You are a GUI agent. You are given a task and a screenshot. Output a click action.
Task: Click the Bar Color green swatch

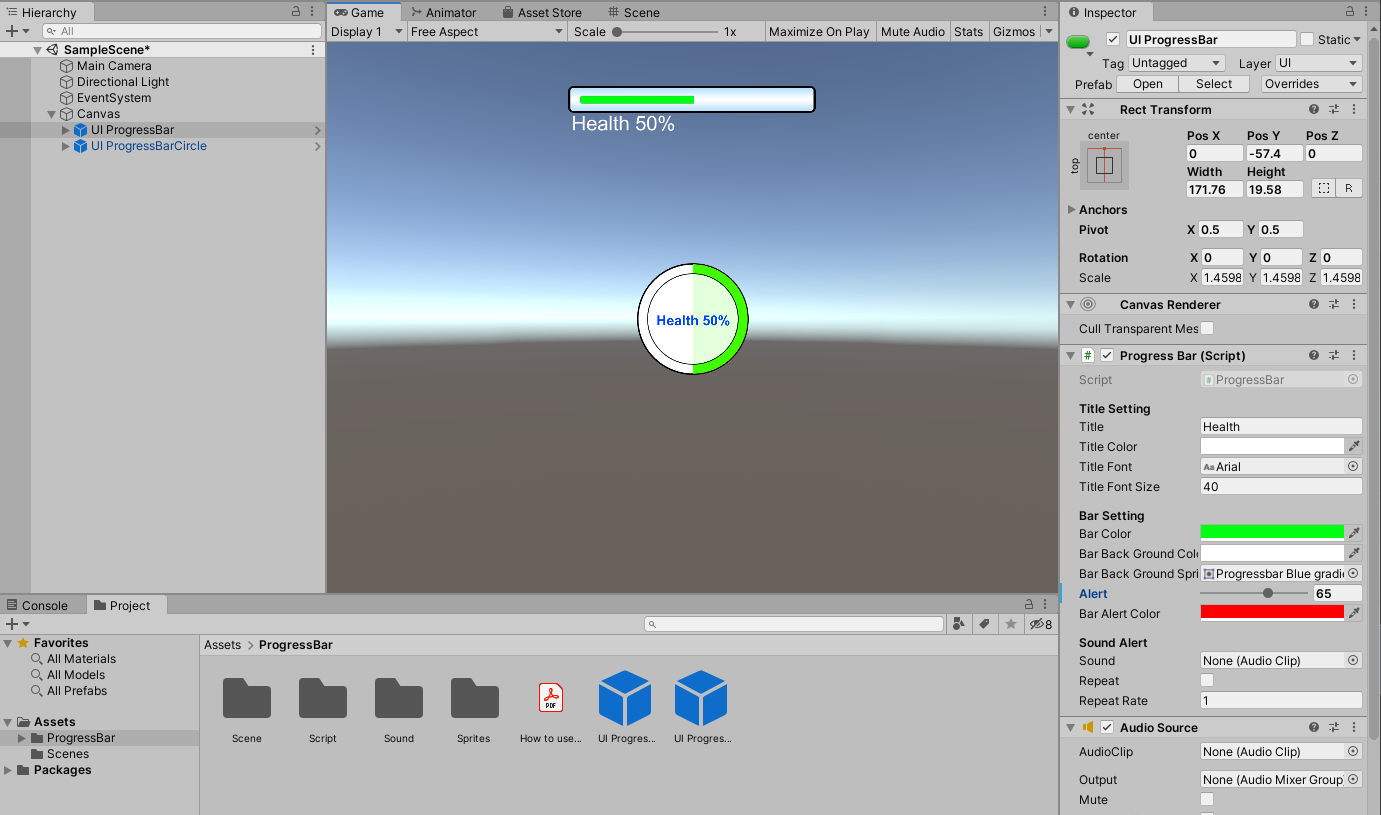tap(1272, 534)
